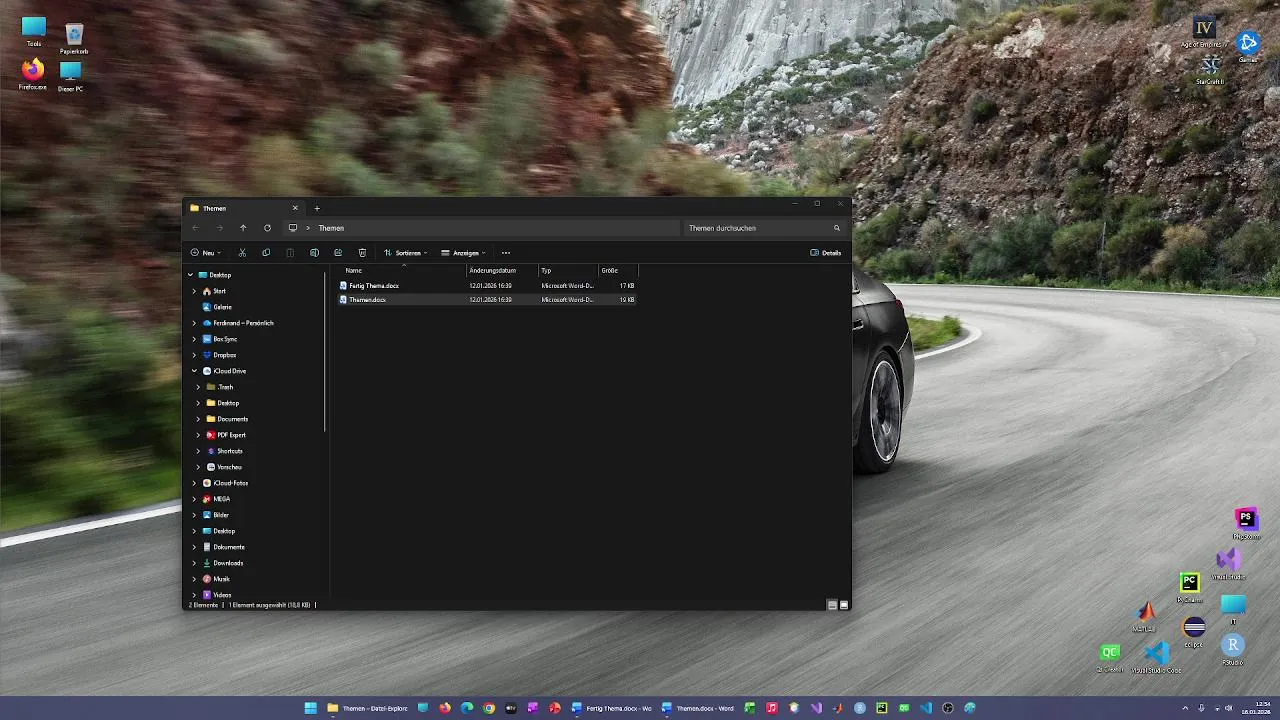Viewport: 1280px width, 720px height.
Task: Expand the Downloads tree node
Action: point(194,563)
